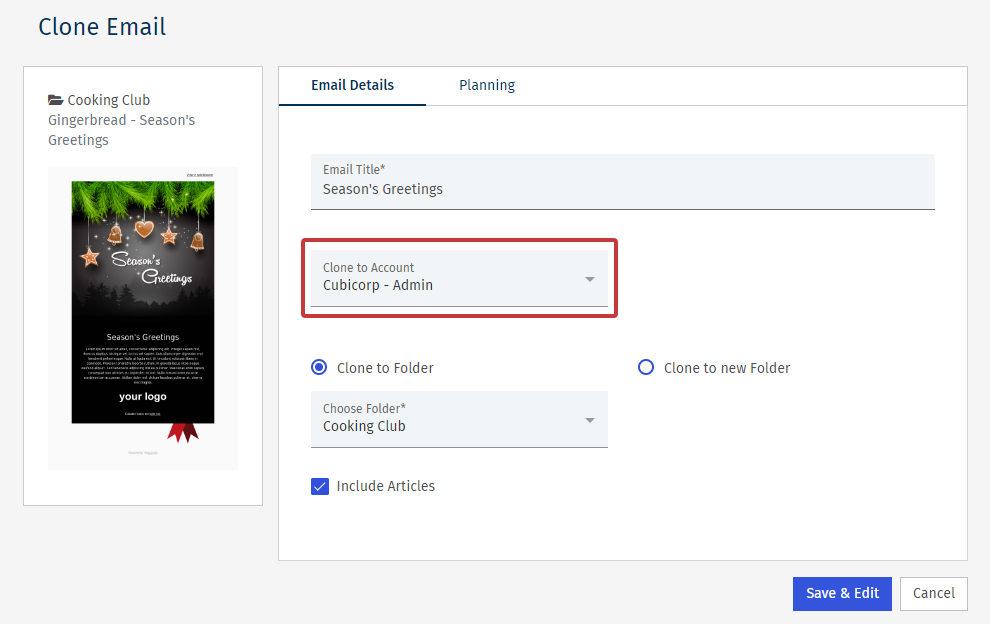This screenshot has height=624, width=990.
Task: Switch to the Email Details tab
Action: [352, 85]
